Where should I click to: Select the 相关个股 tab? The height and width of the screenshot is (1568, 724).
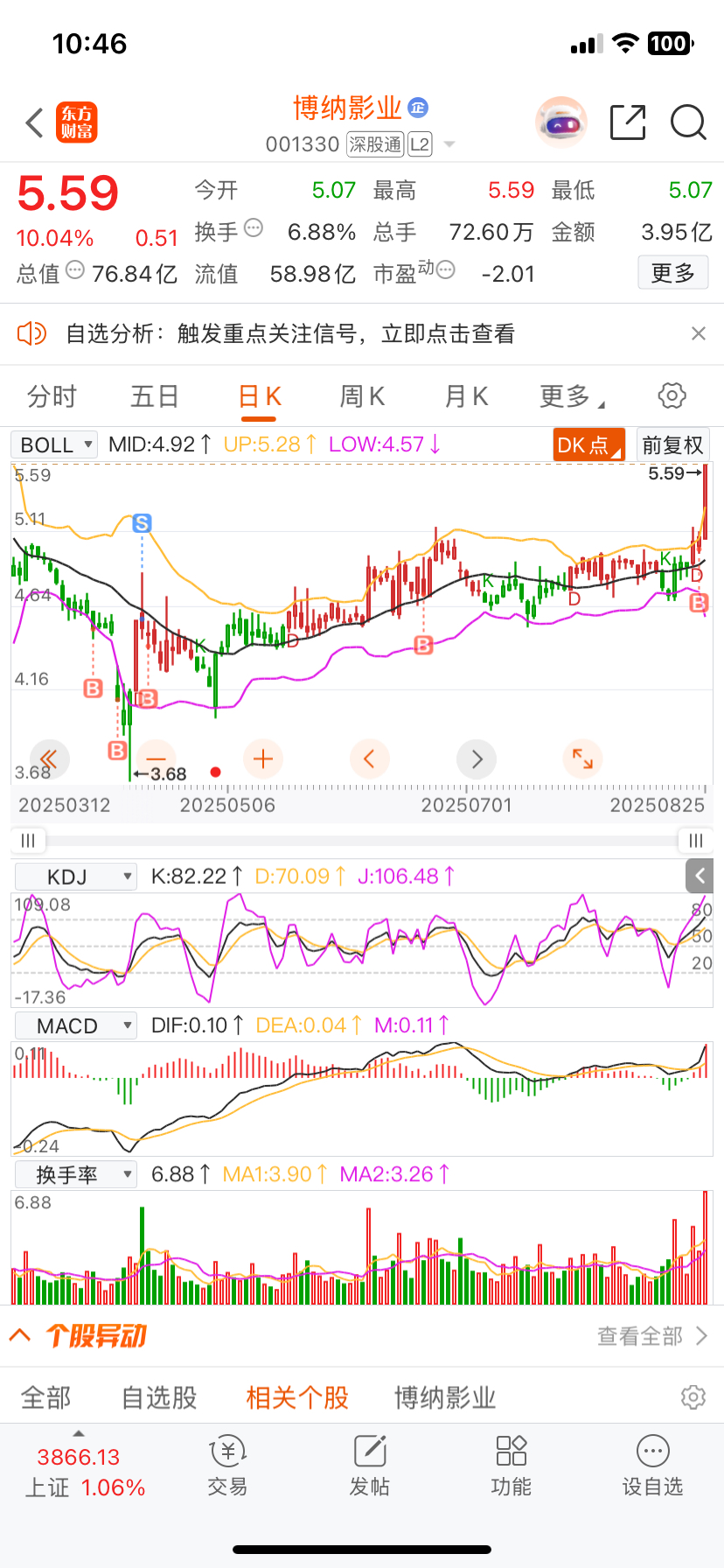(297, 1397)
